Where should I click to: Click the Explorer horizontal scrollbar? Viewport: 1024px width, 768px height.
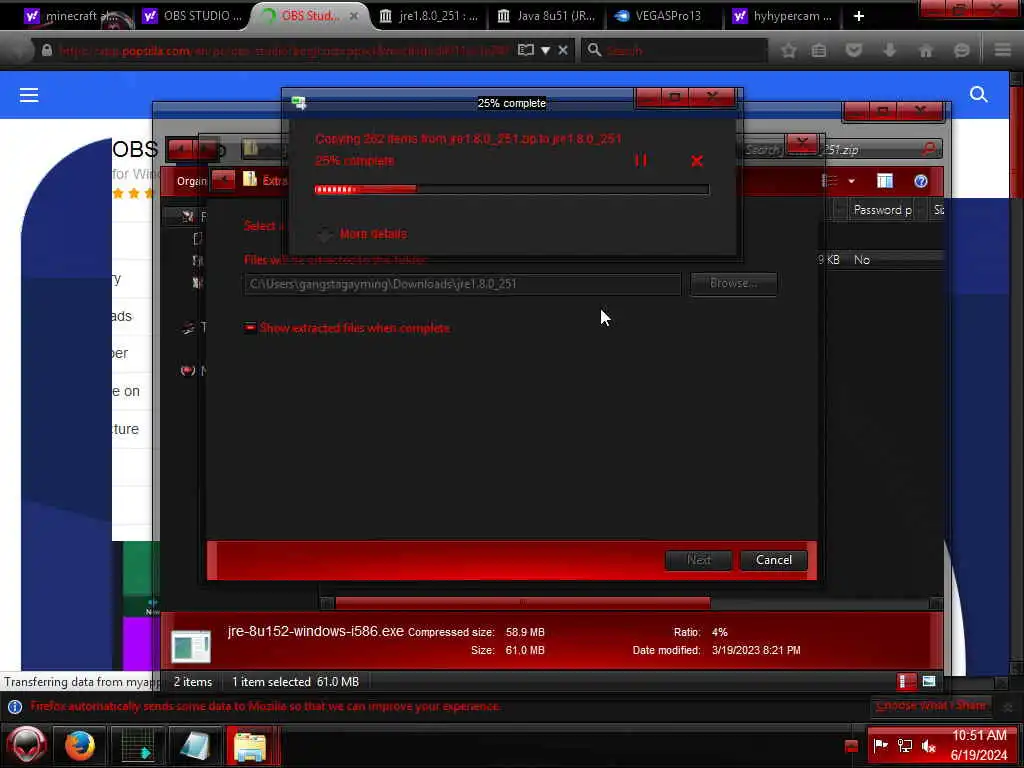point(522,603)
